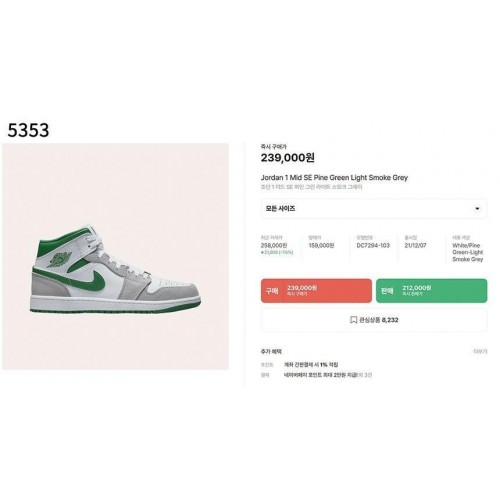This screenshot has width=500, height=500.
Task: Click the large 239,000원 instant buy price
Action: pyautogui.click(x=287, y=158)
